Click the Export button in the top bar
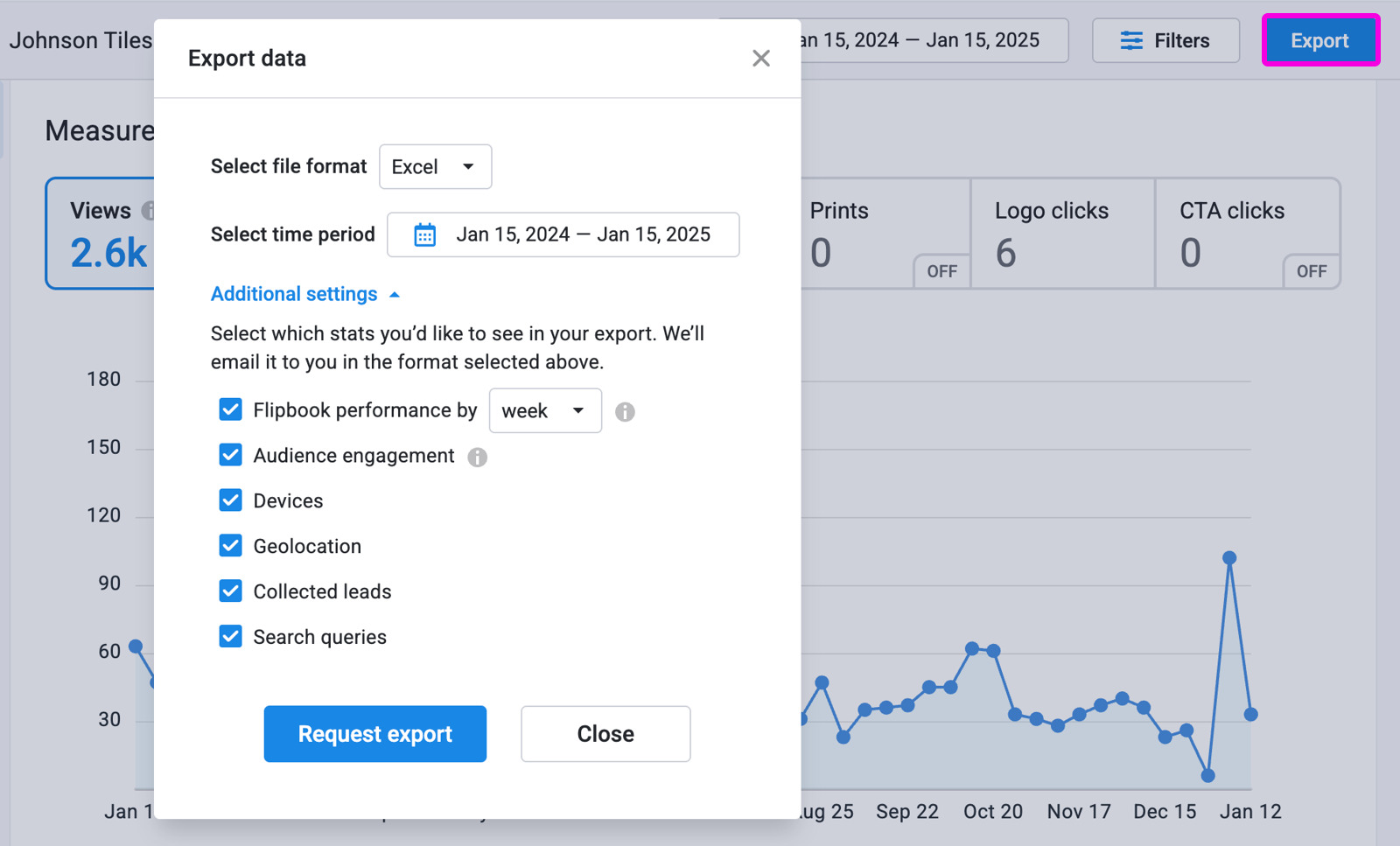 (x=1320, y=40)
